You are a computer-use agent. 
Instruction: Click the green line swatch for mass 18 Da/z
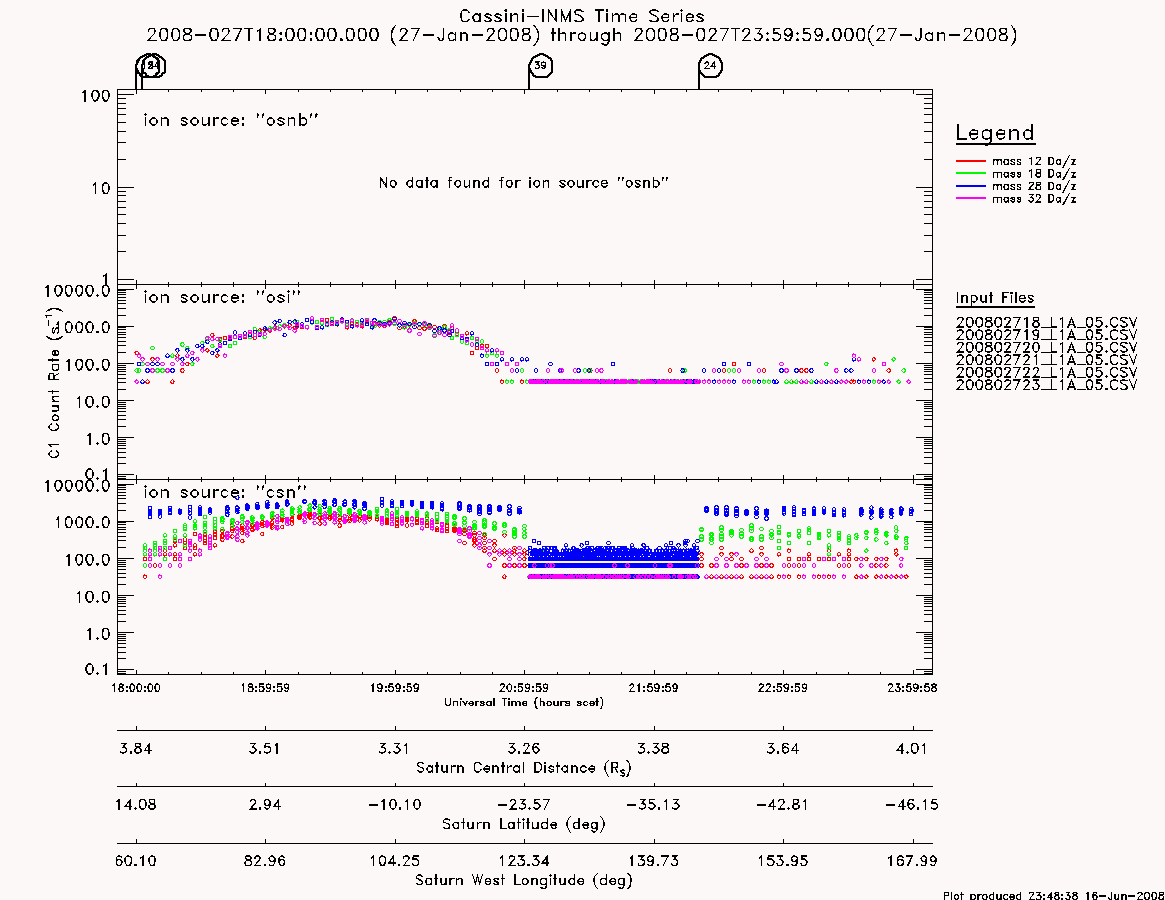point(970,174)
